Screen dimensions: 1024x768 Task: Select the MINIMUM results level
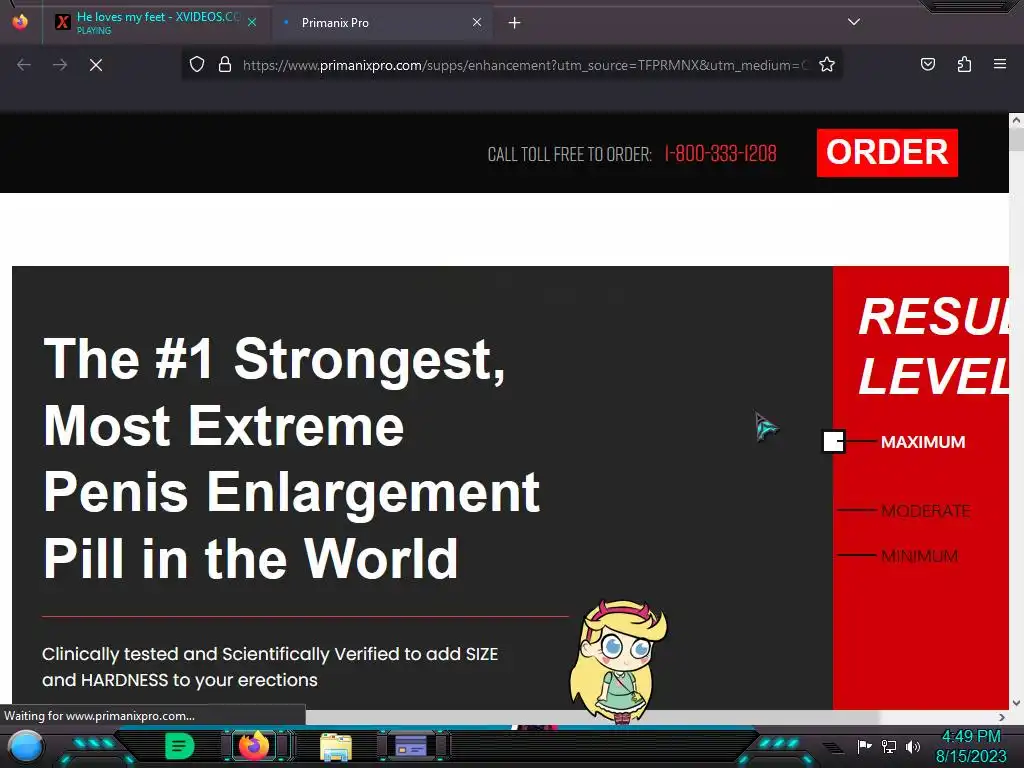pos(919,556)
